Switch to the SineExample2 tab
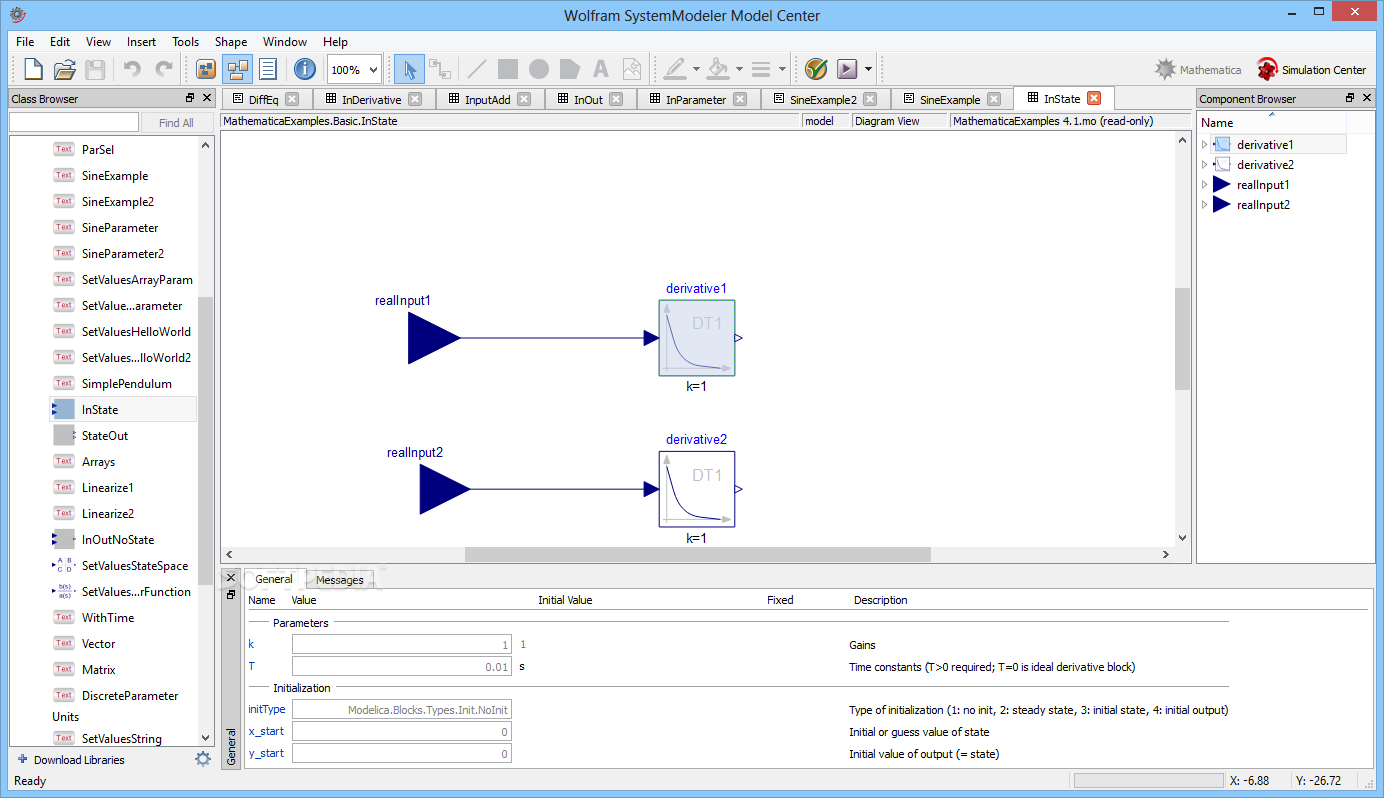 point(823,99)
